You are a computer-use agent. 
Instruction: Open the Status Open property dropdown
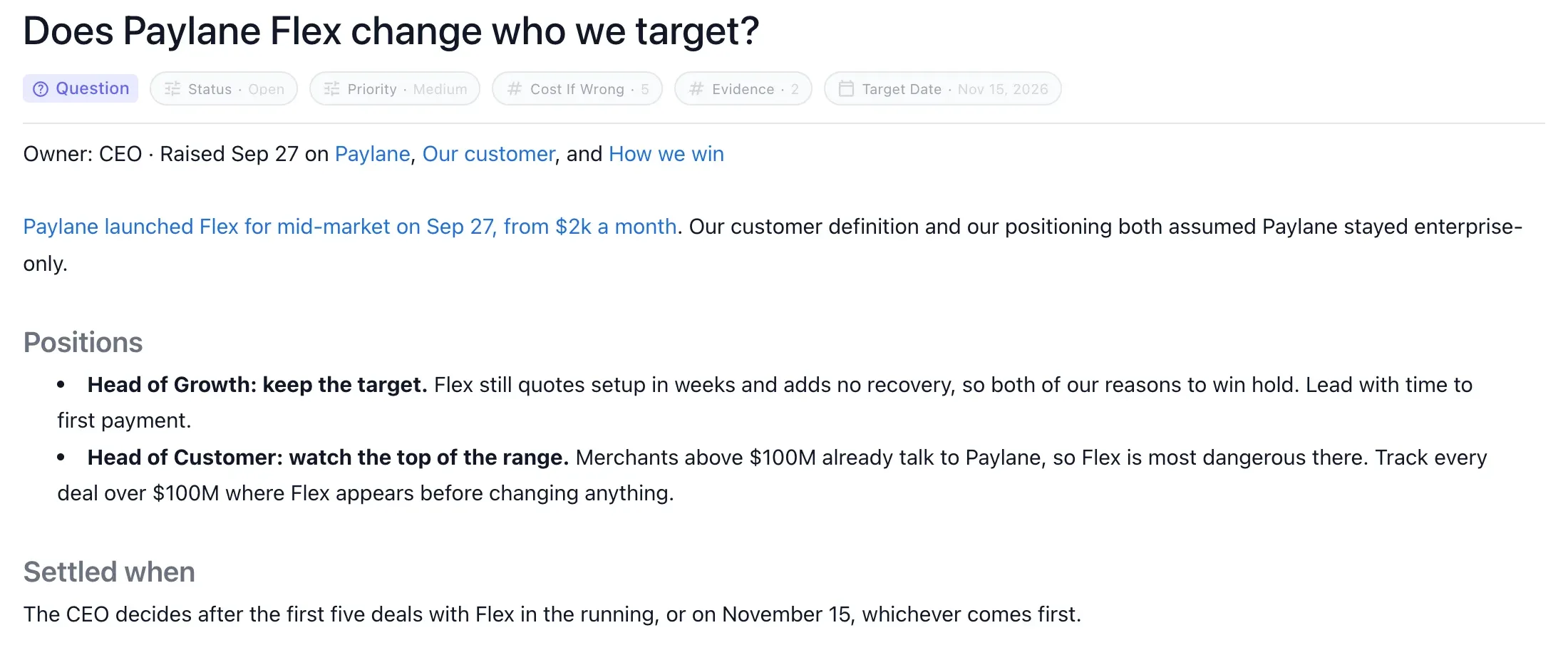[224, 89]
